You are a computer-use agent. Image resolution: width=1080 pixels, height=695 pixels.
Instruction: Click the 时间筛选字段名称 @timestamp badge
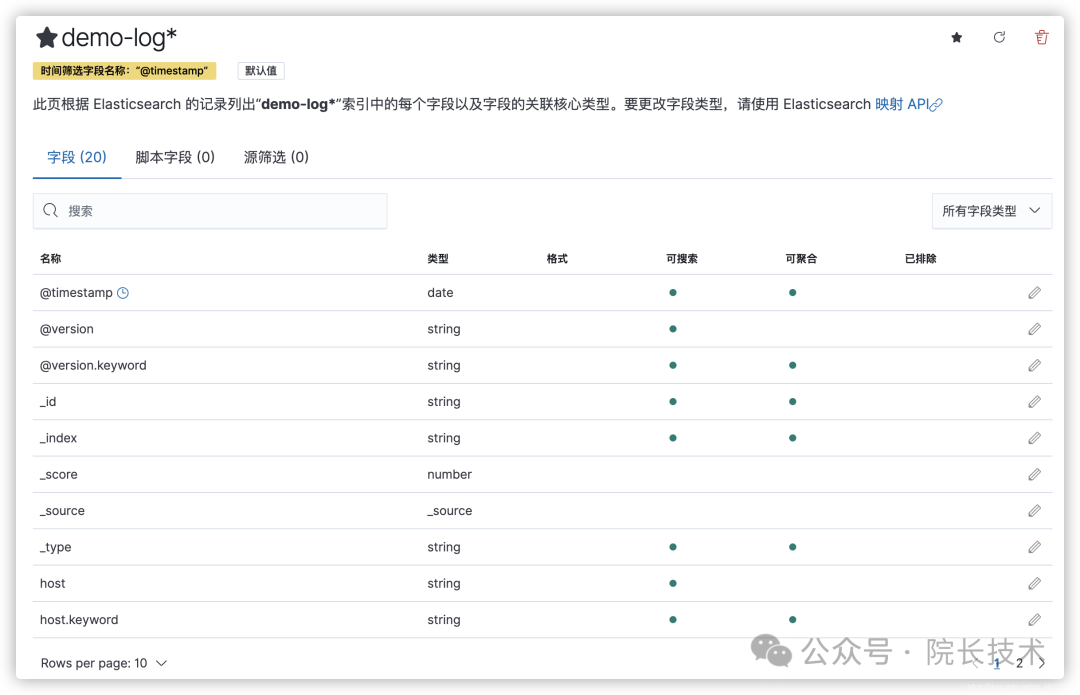pyautogui.click(x=124, y=70)
